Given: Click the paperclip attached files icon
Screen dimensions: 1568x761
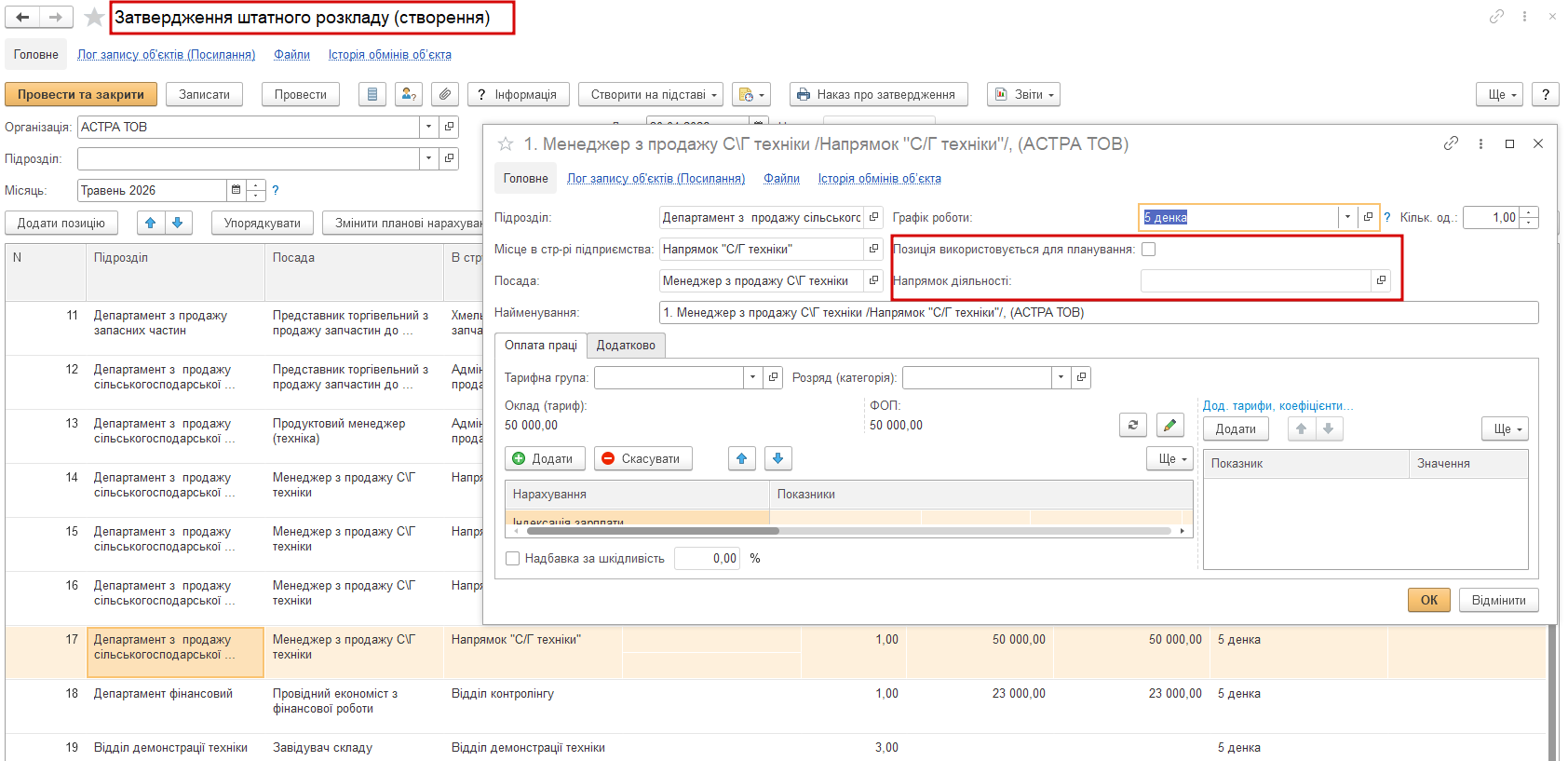Looking at the screenshot, I should pos(445,94).
